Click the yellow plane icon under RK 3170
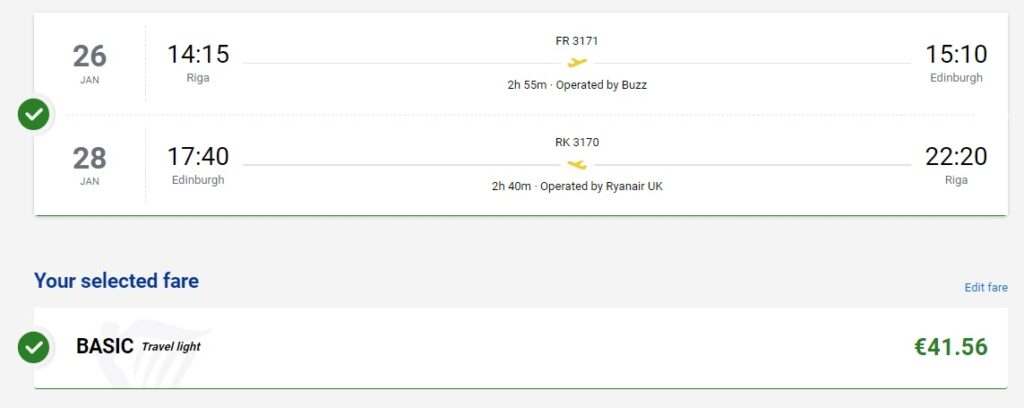 pos(577,165)
